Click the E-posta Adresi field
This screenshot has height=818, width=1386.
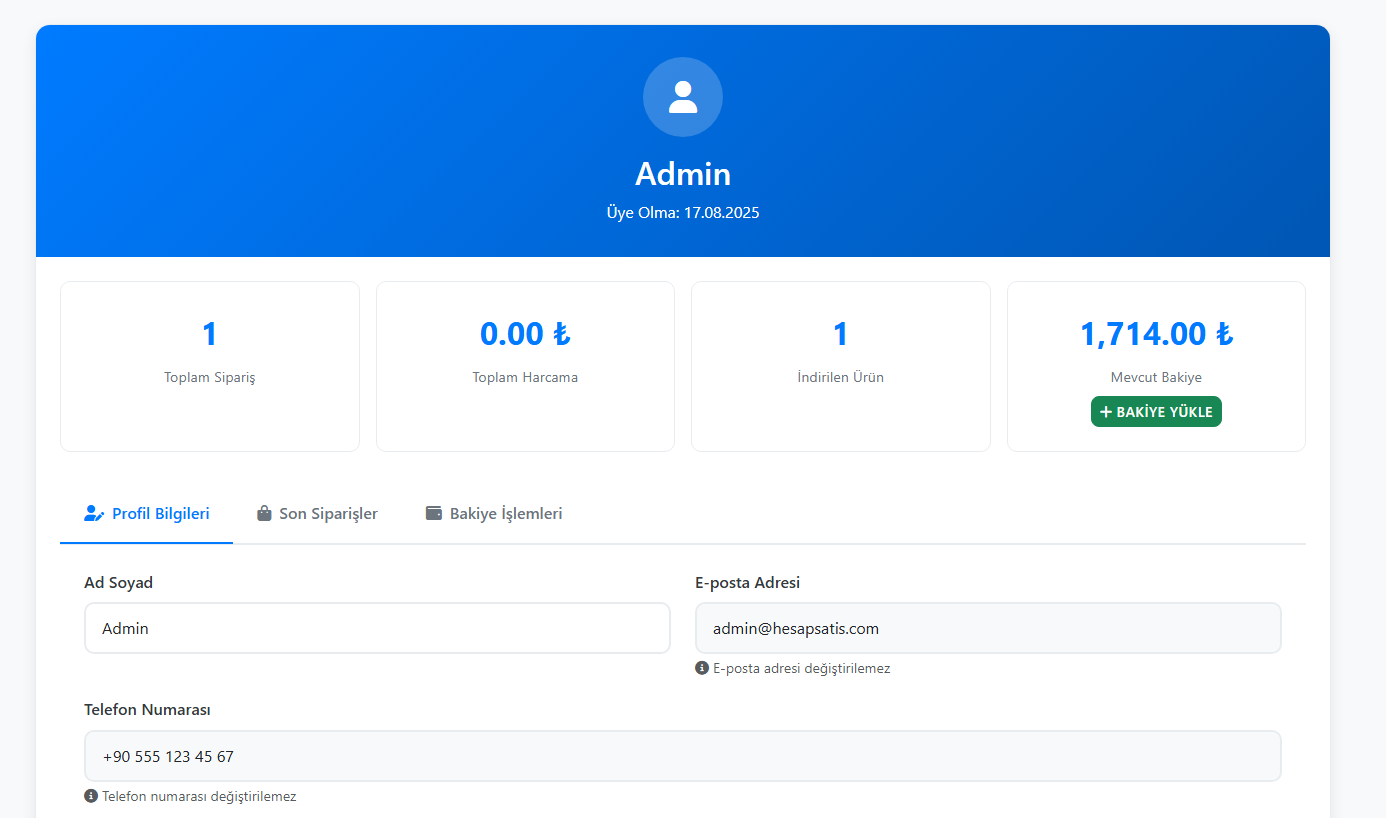point(988,628)
